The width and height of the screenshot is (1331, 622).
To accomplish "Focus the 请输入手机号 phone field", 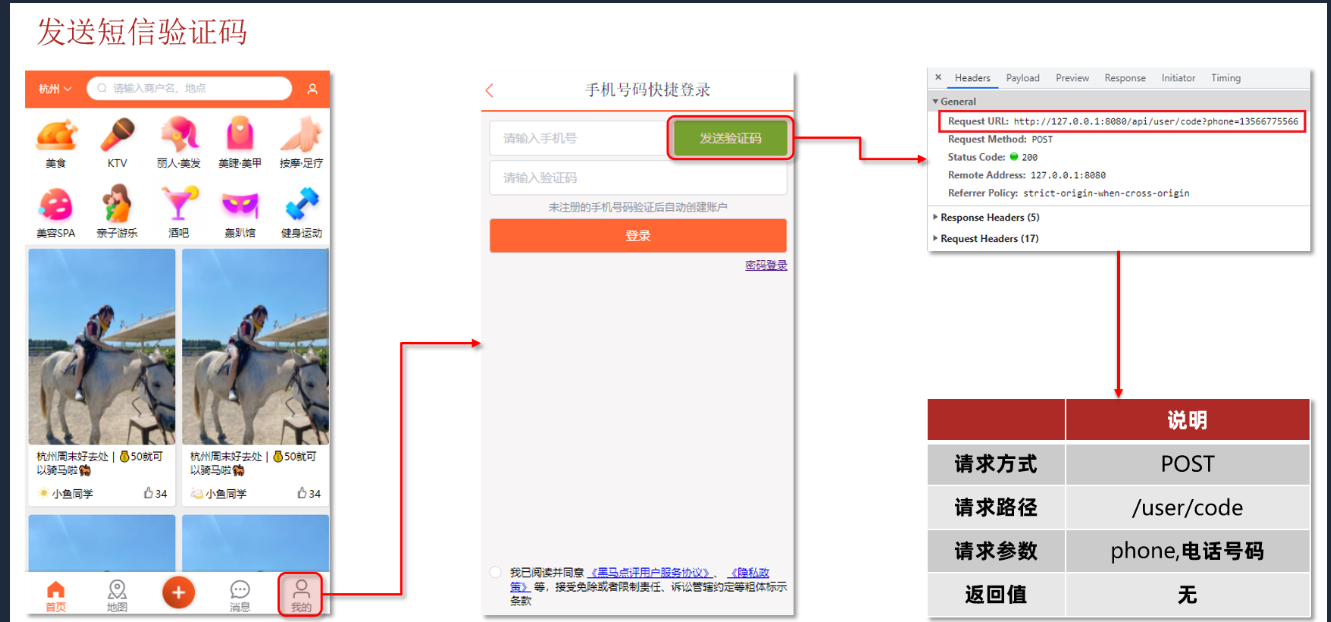I will tap(578, 138).
